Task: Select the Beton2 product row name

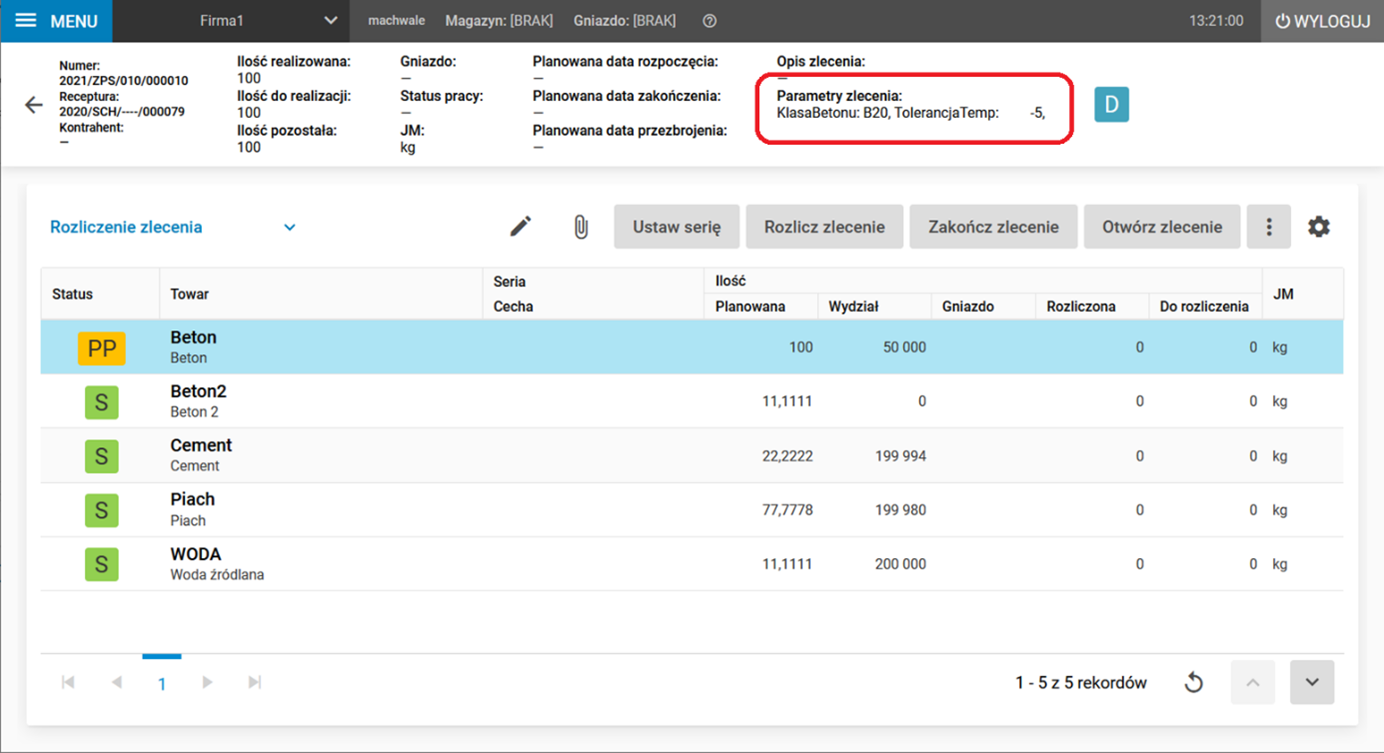Action: pyautogui.click(x=198, y=392)
